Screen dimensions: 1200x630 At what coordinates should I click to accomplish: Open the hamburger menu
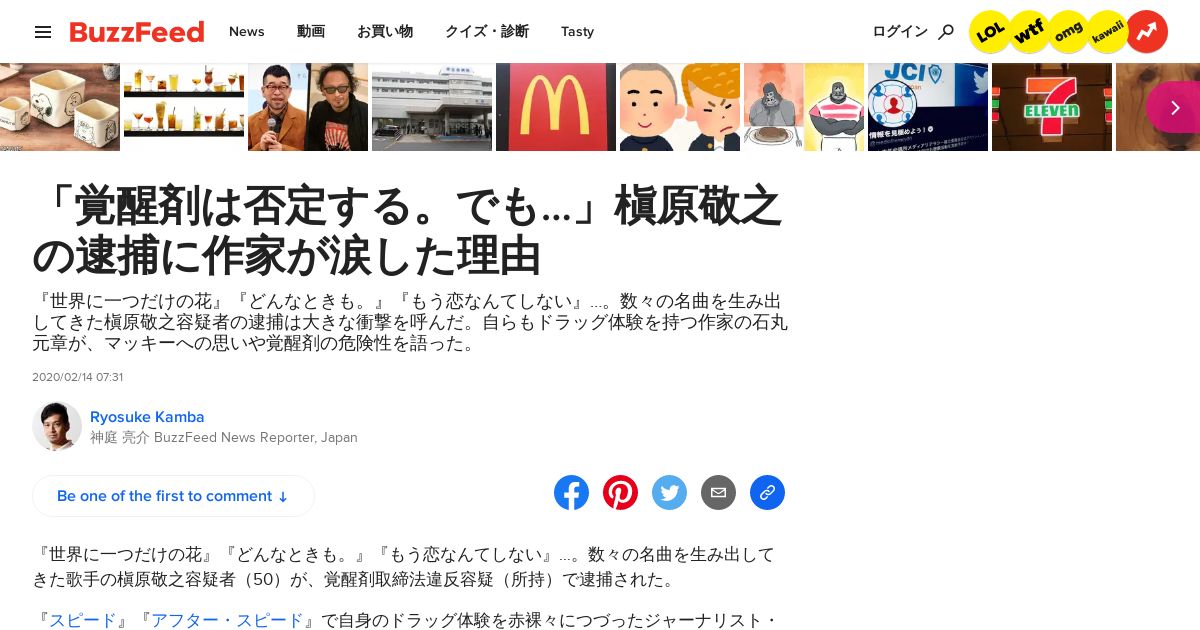43,32
